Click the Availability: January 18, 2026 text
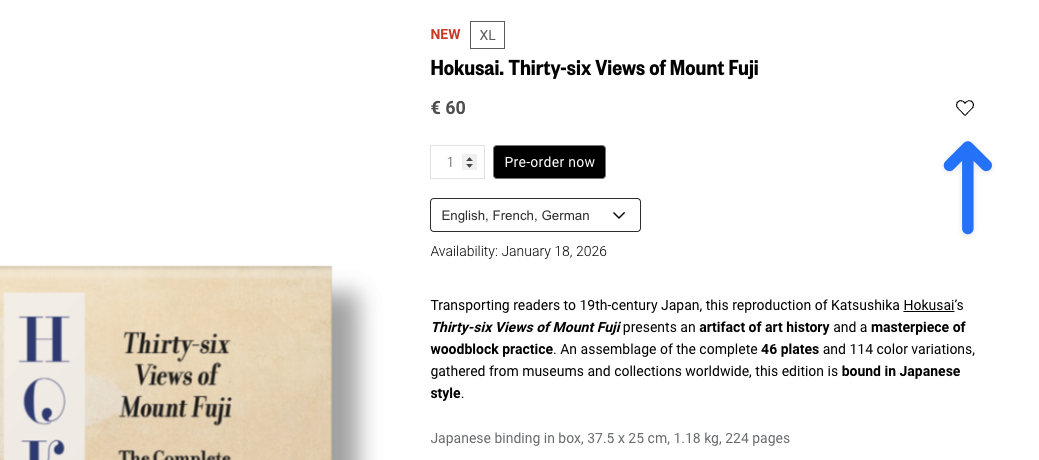 [x=518, y=251]
